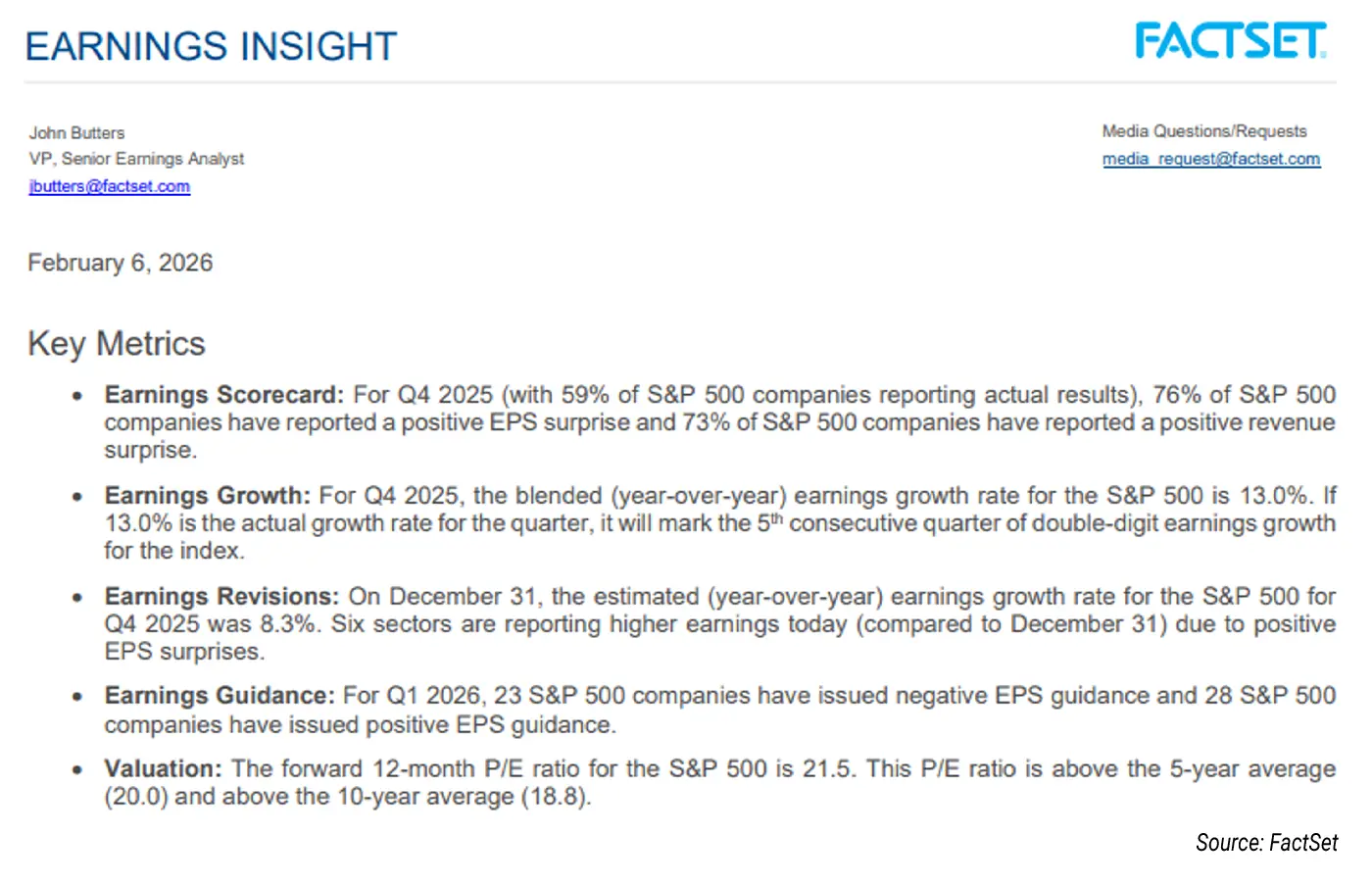
Task: Click the bold Earnings Growth label
Action: coord(207,496)
